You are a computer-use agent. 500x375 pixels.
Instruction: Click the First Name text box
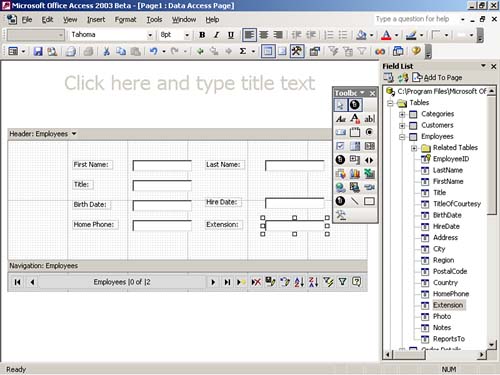tap(162, 165)
